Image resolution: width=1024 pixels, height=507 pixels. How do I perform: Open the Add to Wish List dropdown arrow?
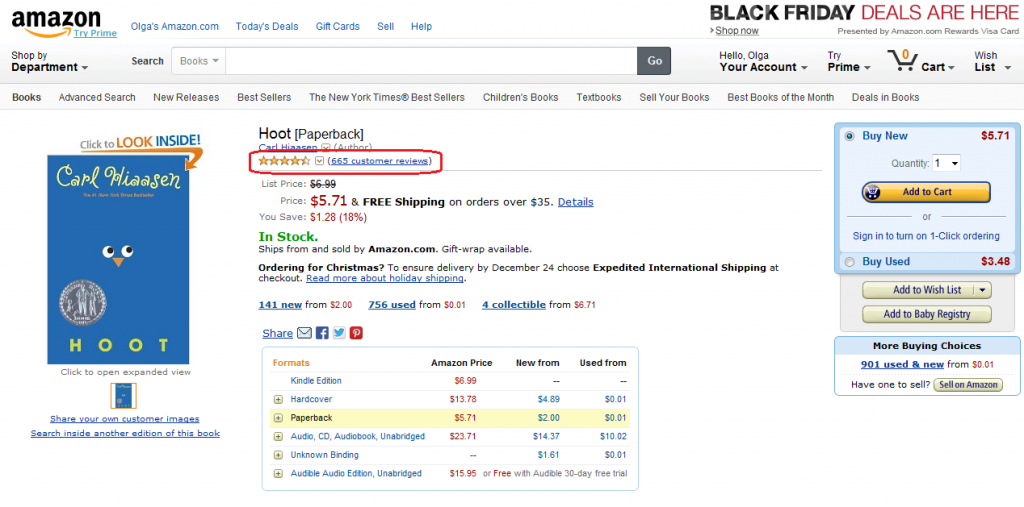tap(981, 290)
